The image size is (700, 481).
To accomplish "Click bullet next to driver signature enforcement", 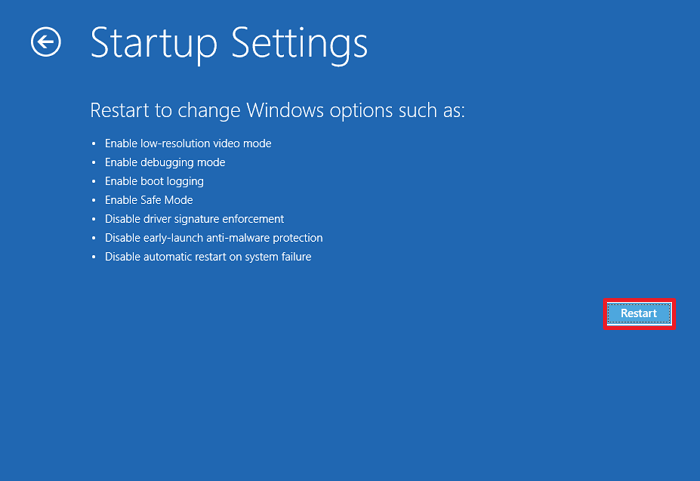I will 94,220.
